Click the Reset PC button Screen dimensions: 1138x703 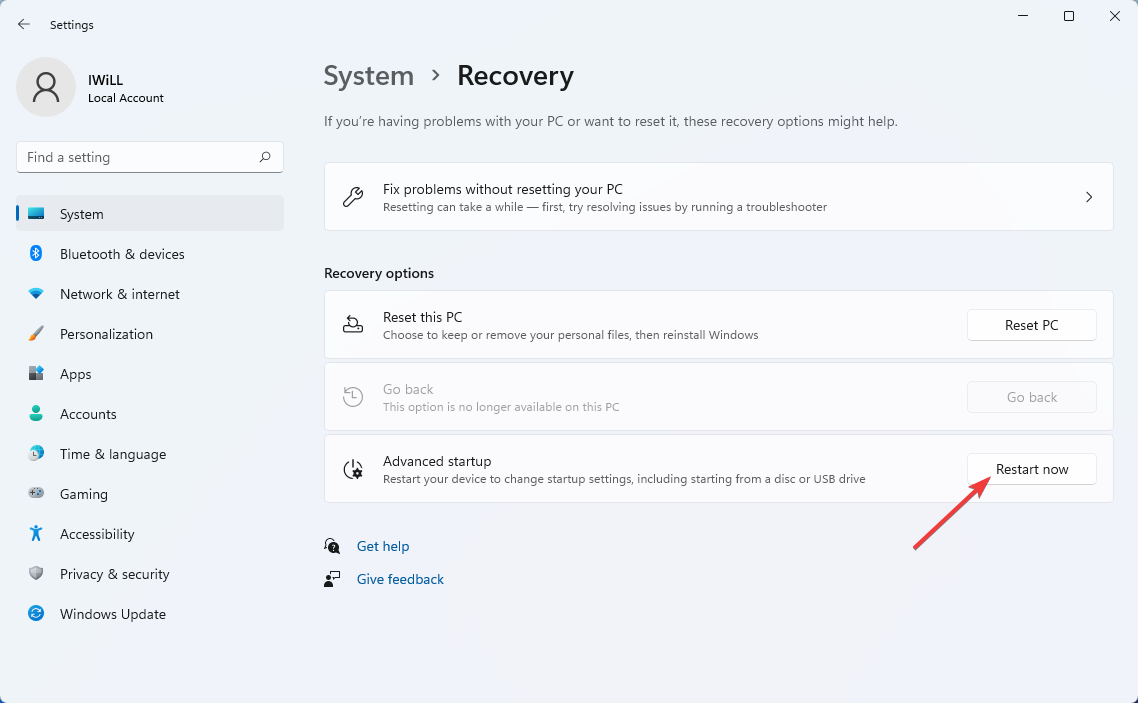pyautogui.click(x=1031, y=325)
